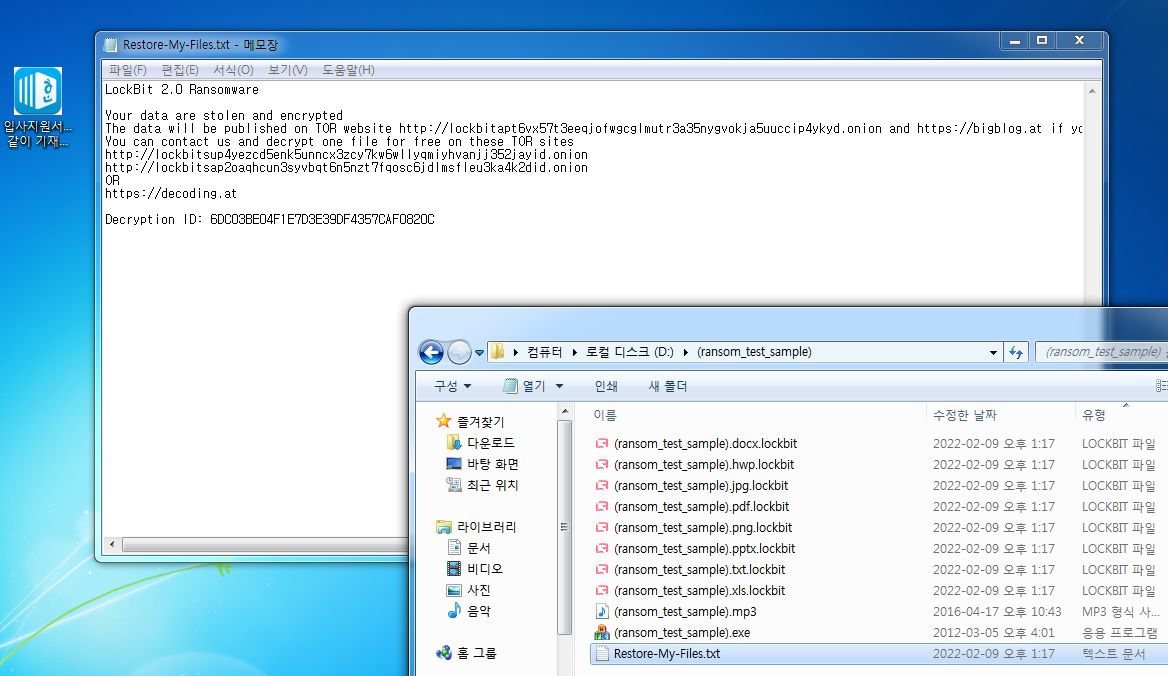
Task: Click navigation pane scrollbar up arrow
Action: pos(565,412)
